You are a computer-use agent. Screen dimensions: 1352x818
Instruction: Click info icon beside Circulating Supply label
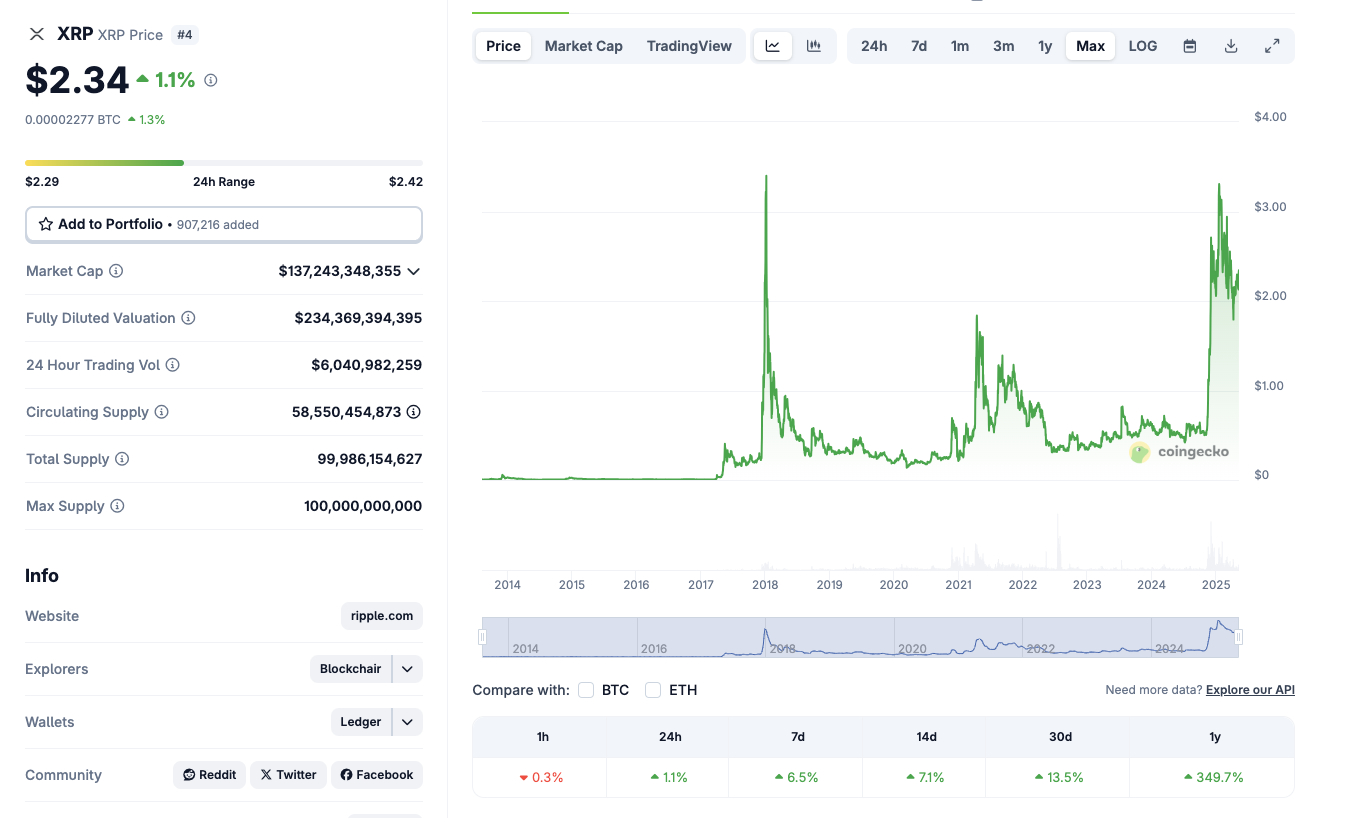pyautogui.click(x=161, y=412)
